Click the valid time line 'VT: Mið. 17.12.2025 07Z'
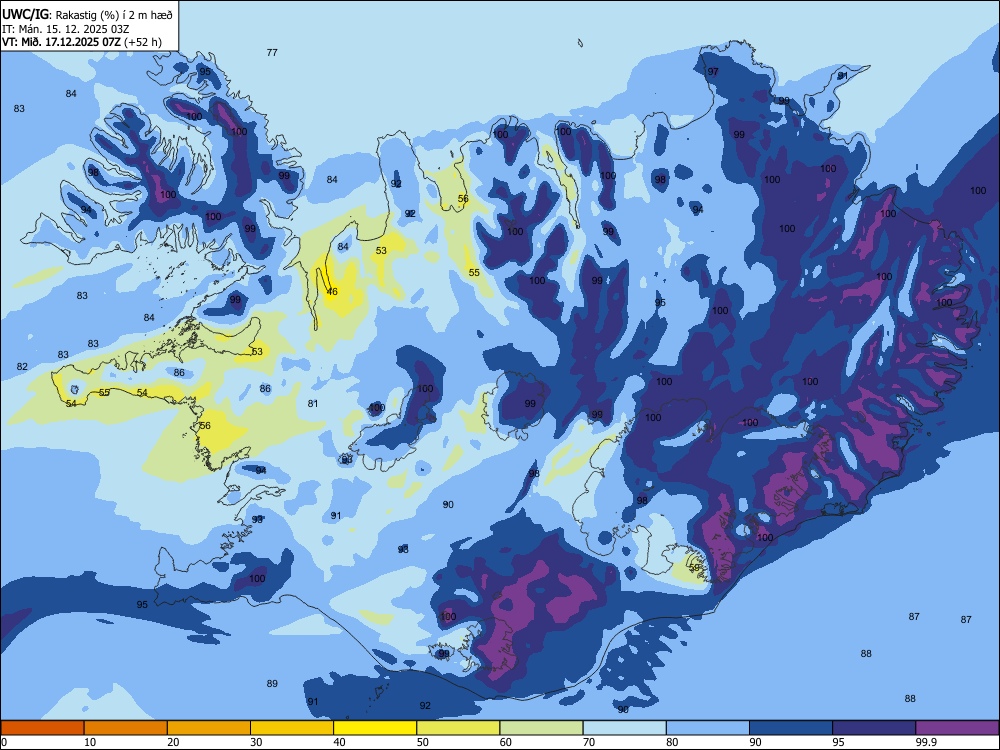 pyautogui.click(x=61, y=42)
